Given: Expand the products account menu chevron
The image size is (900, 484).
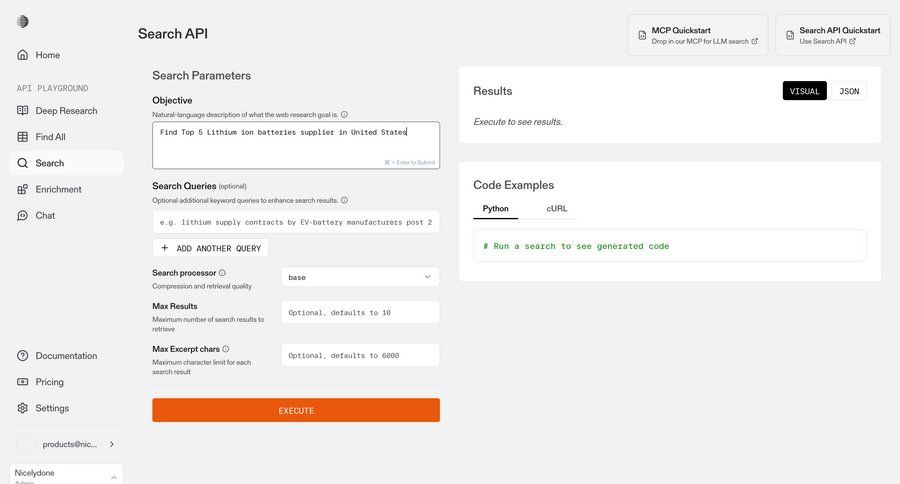Looking at the screenshot, I should click(111, 444).
